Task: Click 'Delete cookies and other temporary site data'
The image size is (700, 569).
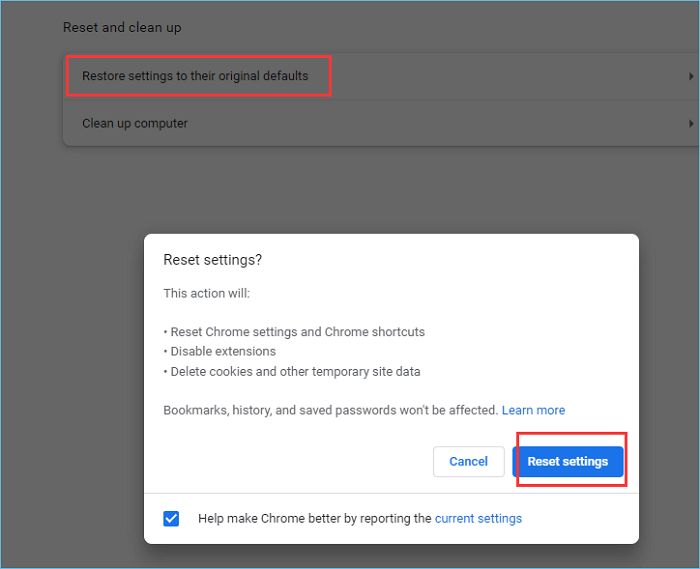Action: coord(295,372)
